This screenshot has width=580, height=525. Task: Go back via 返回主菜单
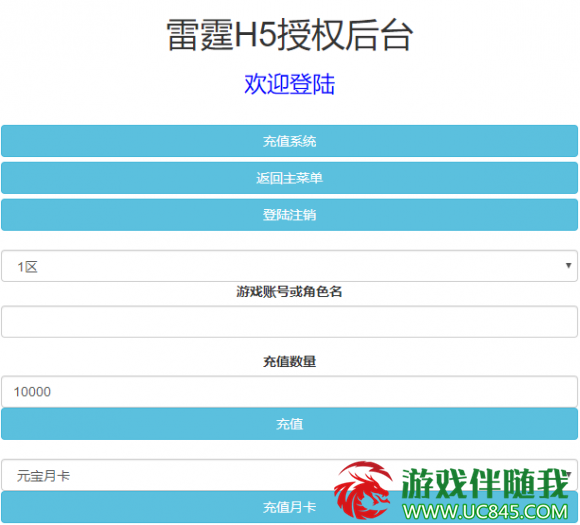[x=290, y=178]
